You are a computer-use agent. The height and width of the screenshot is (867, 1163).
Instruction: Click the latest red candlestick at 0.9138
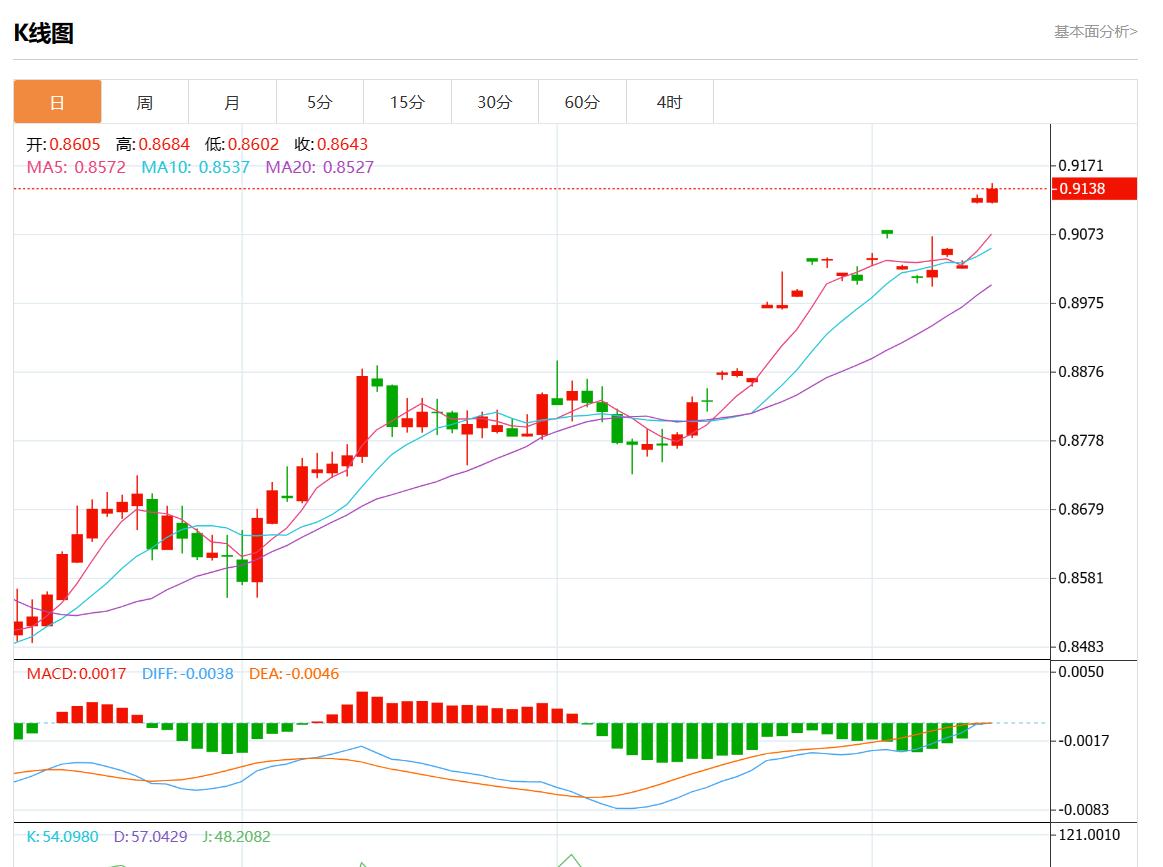pos(992,194)
